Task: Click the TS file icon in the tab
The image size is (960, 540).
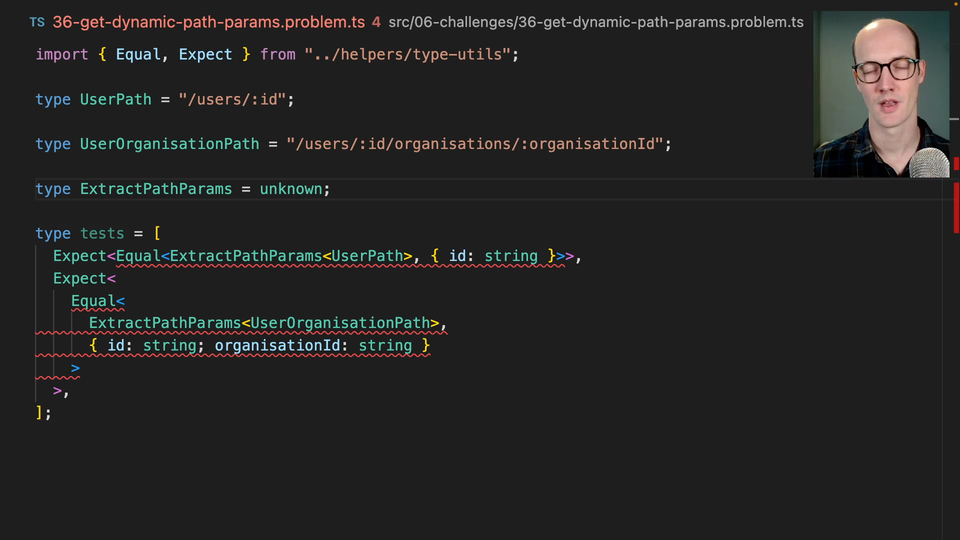Action: tap(37, 22)
